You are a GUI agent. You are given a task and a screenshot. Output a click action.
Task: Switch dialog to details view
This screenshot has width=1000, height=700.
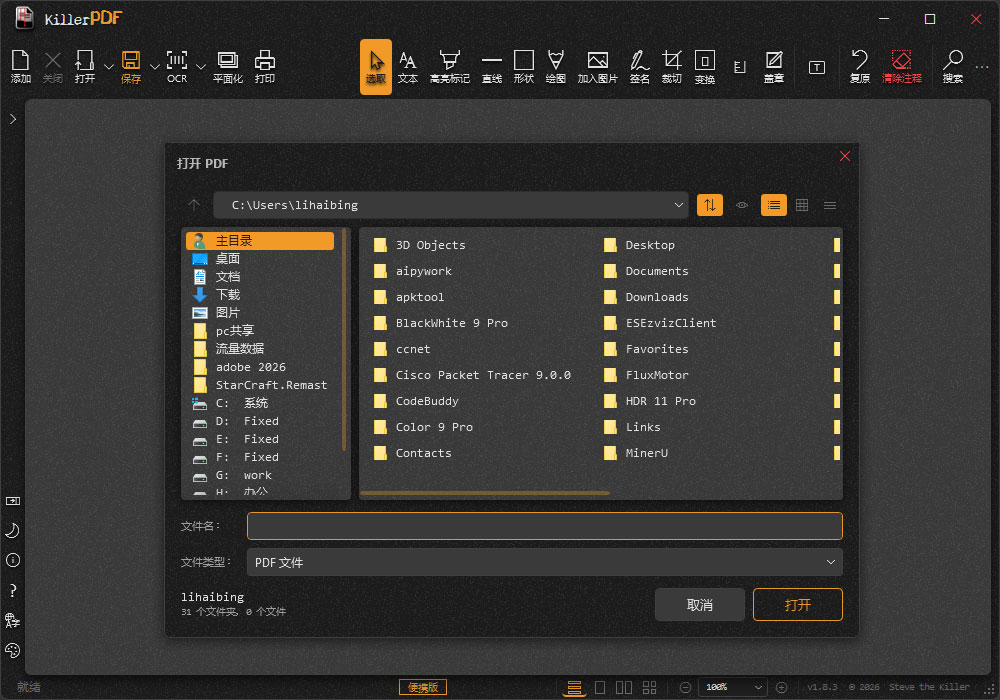[x=830, y=205]
